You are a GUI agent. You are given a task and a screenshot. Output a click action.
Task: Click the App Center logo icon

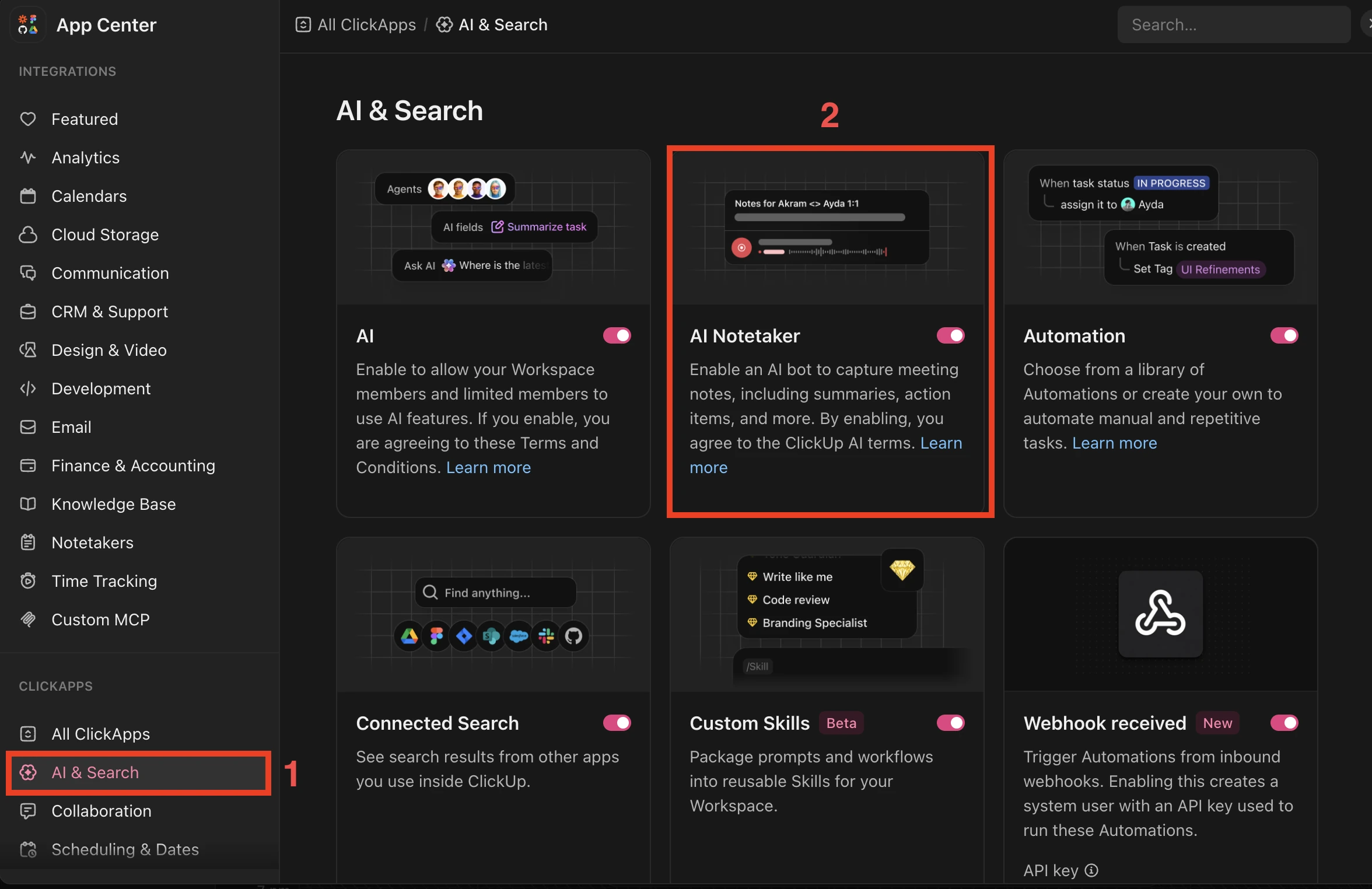click(x=27, y=24)
